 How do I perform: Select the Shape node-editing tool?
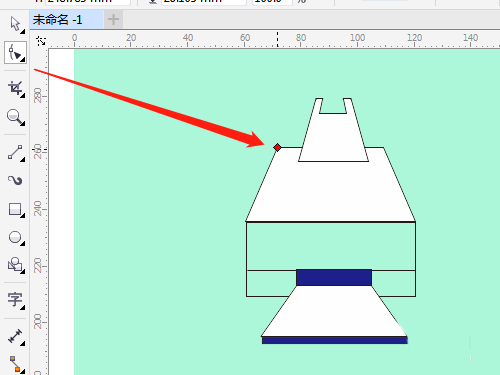point(15,53)
